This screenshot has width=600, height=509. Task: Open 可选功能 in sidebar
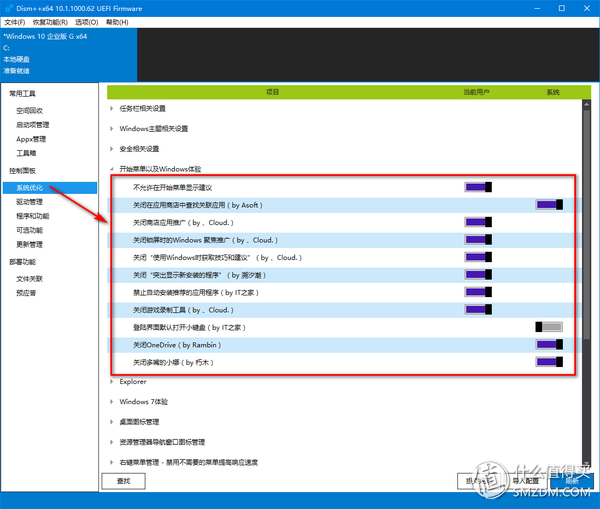pos(29,230)
